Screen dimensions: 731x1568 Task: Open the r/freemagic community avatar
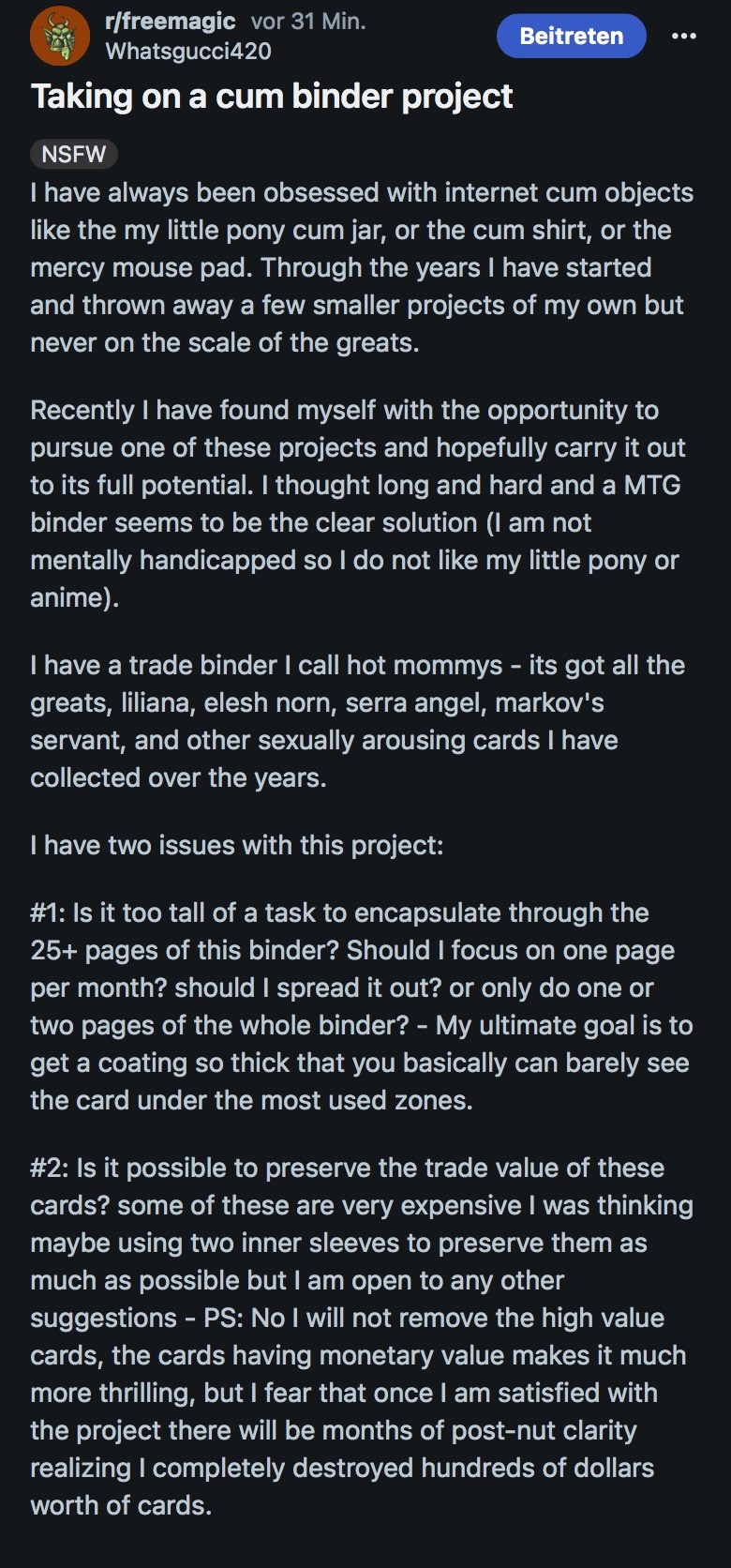pos(60,36)
